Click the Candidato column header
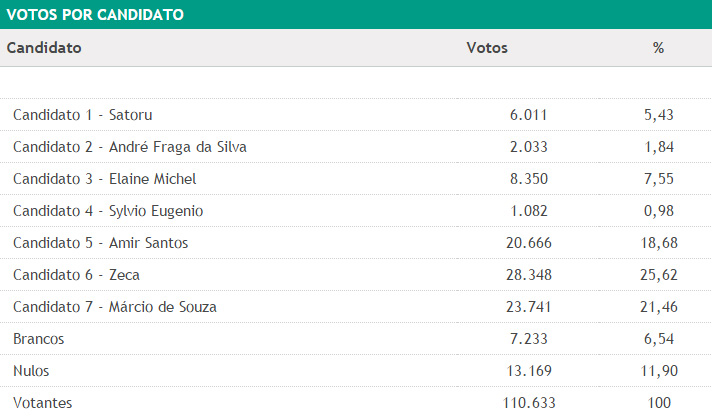This screenshot has width=712, height=417. [x=44, y=48]
